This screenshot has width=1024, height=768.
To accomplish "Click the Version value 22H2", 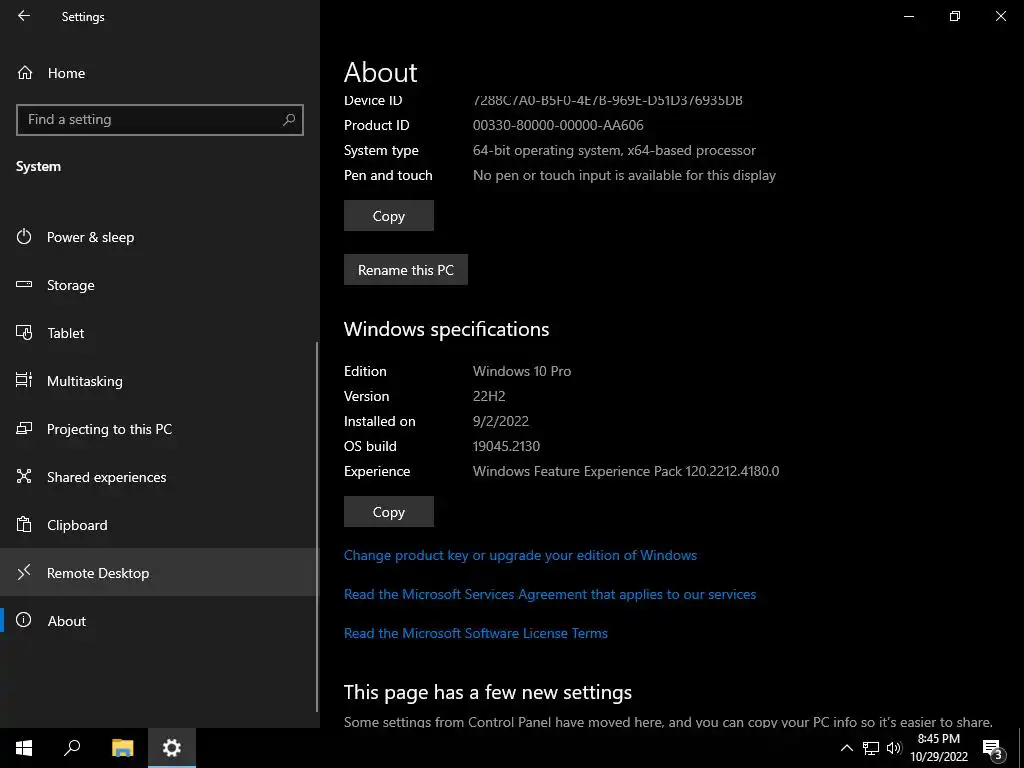I will [489, 396].
